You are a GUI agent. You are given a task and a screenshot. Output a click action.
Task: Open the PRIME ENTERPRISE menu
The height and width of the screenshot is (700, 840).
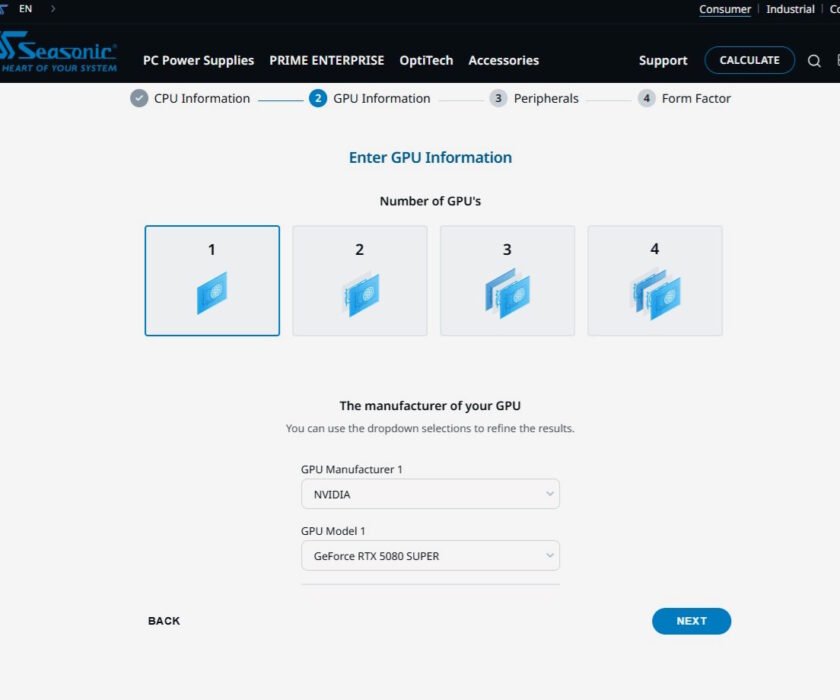[x=327, y=61]
